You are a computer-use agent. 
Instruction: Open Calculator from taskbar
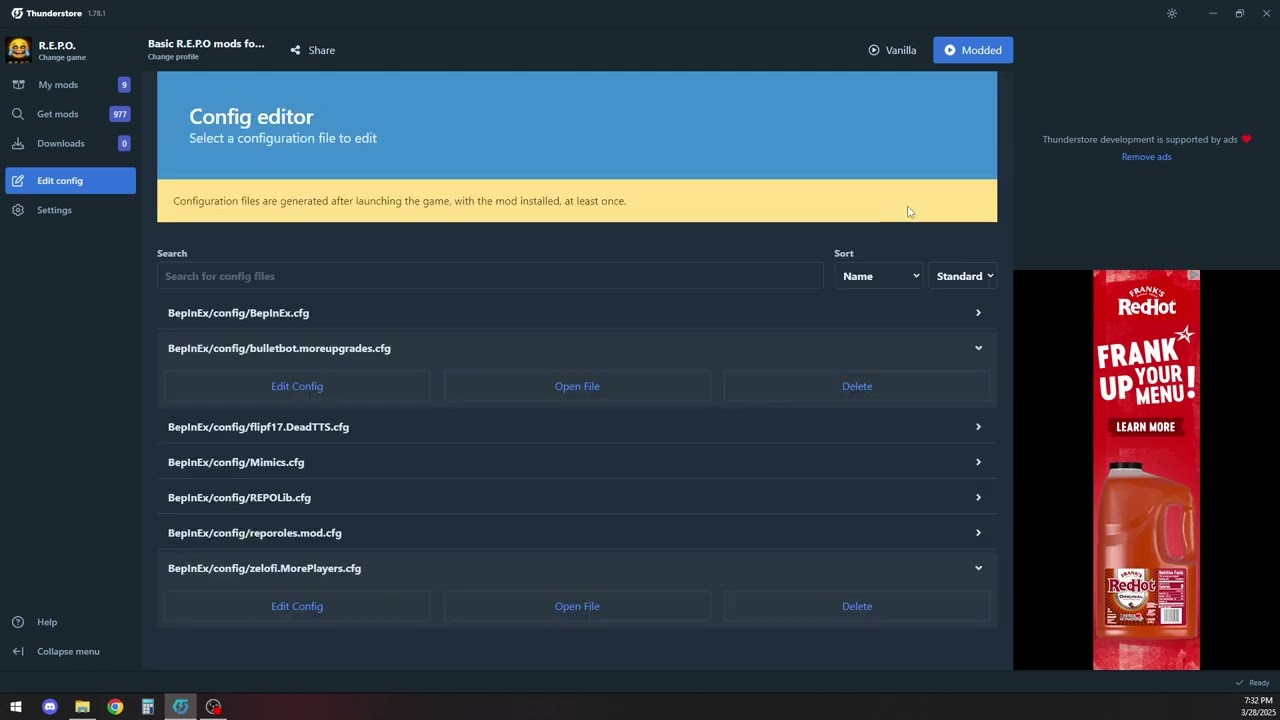(x=147, y=707)
